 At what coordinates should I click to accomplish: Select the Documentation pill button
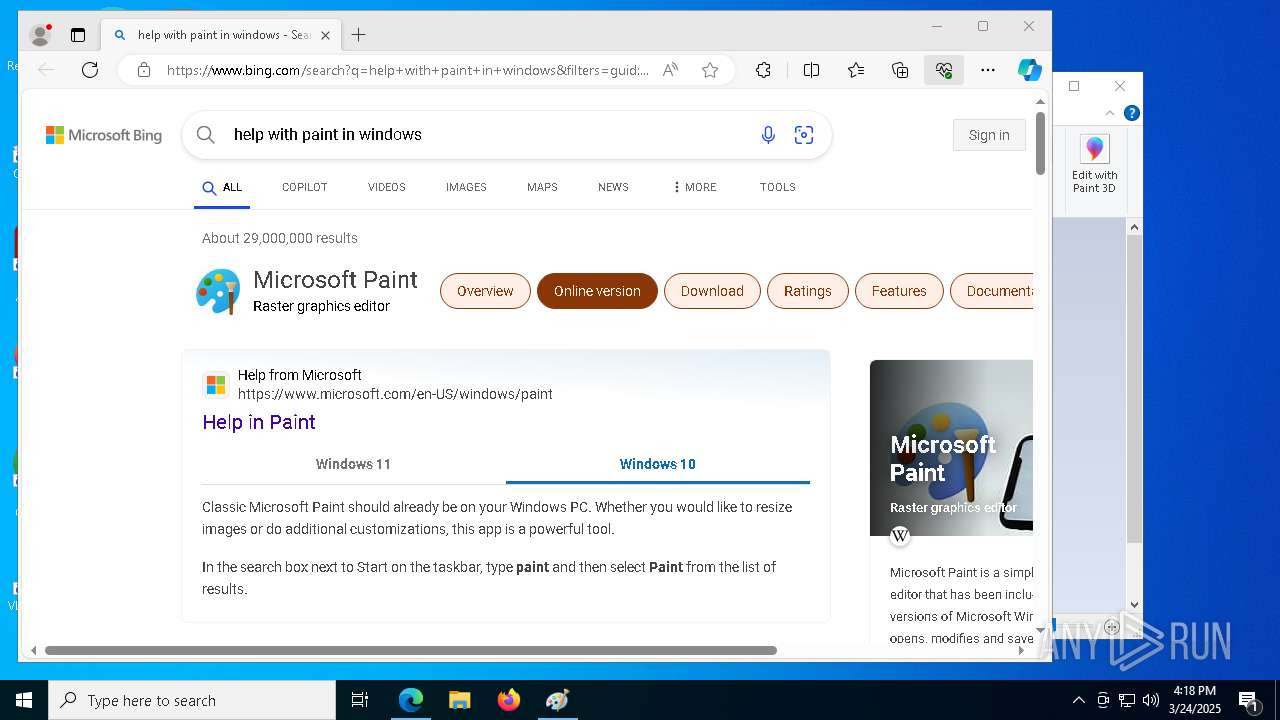point(992,291)
